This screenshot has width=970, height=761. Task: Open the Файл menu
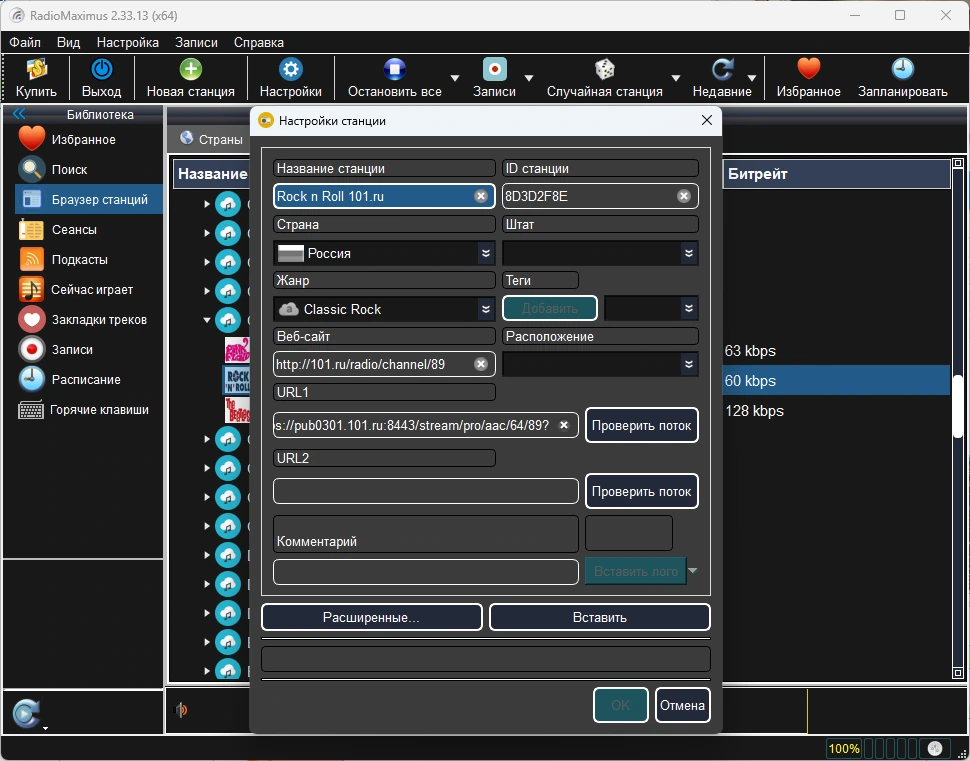coord(25,42)
